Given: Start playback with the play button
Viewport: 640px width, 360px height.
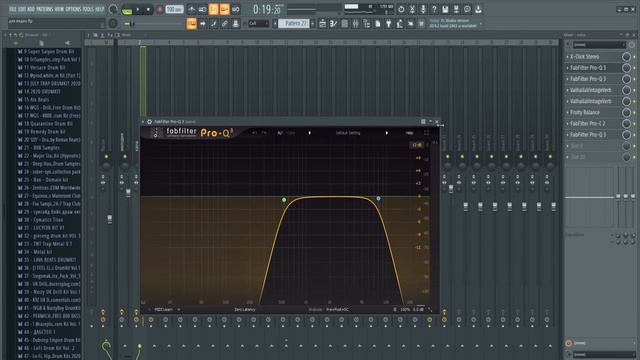Looking at the screenshot, I should point(138,9).
